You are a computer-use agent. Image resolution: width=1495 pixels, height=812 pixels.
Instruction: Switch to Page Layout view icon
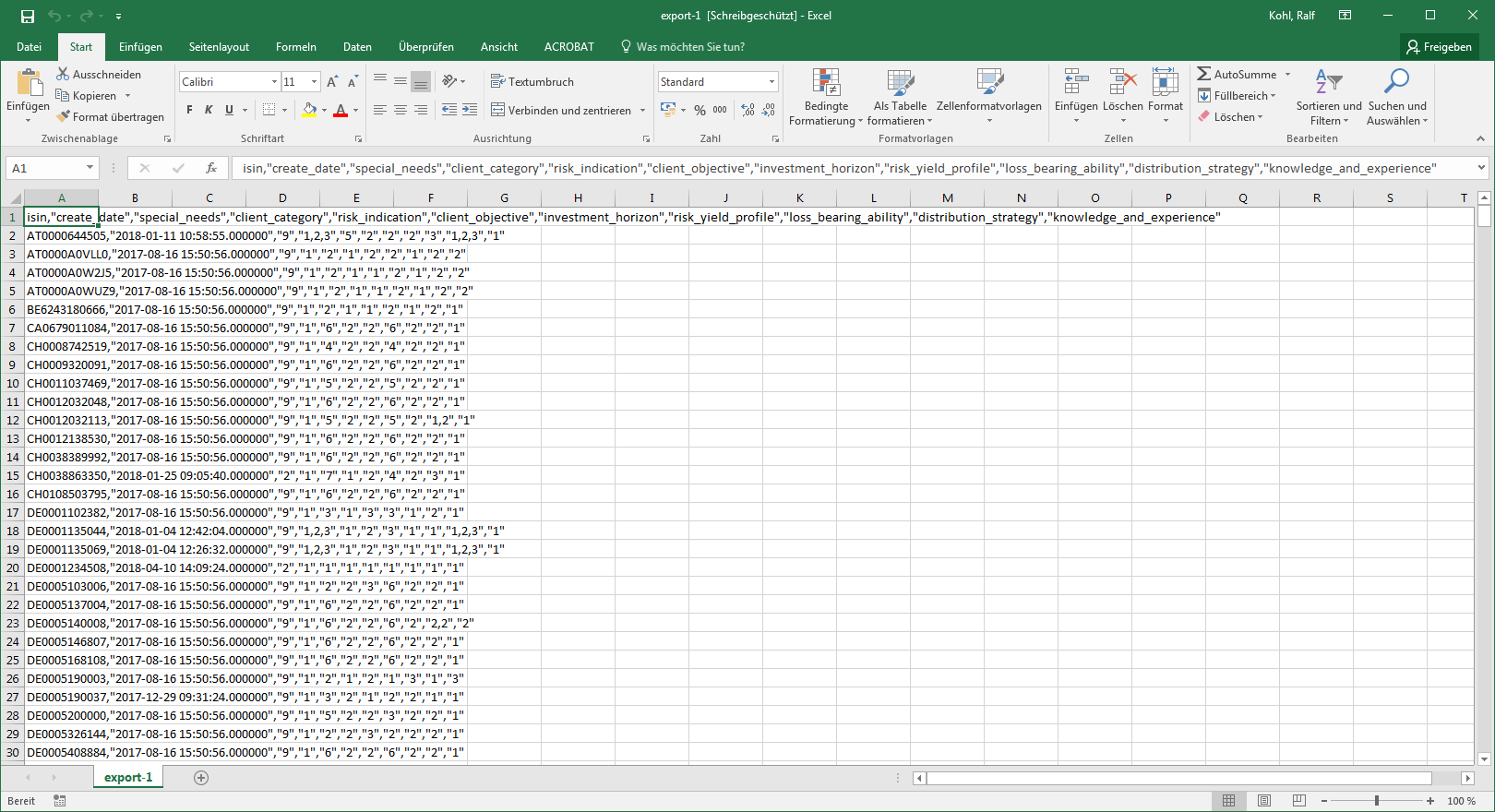coord(1264,800)
